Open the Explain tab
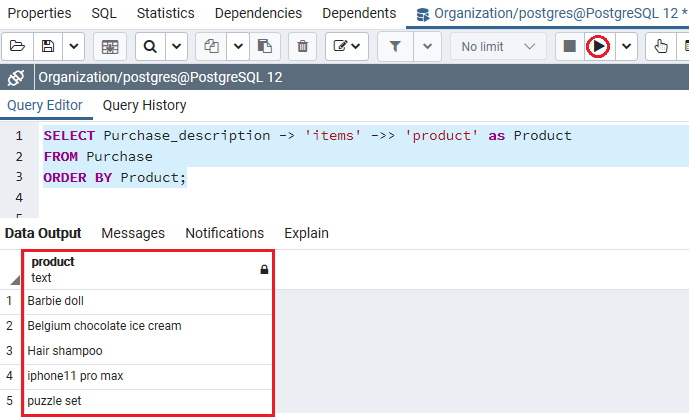The height and width of the screenshot is (417, 689). 306,233
